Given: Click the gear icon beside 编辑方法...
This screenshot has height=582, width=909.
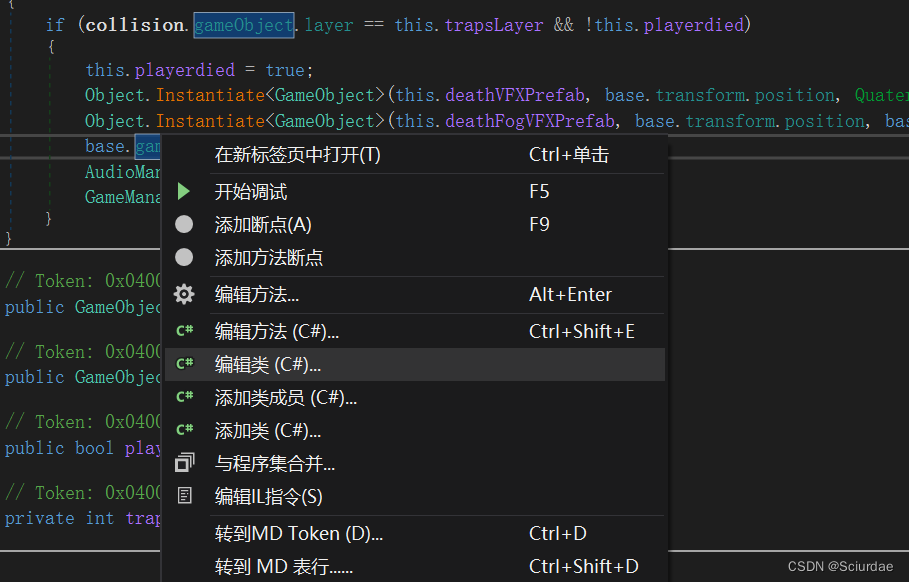Looking at the screenshot, I should point(184,294).
